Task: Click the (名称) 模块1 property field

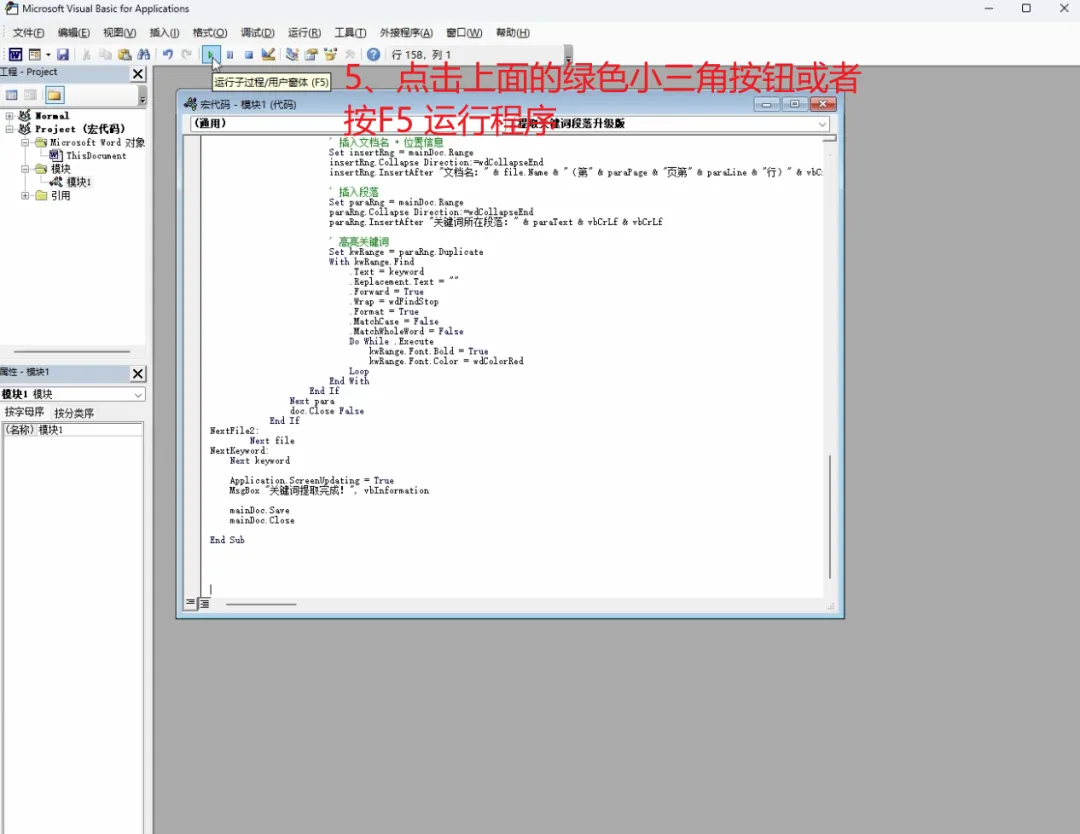Action: click(x=72, y=430)
